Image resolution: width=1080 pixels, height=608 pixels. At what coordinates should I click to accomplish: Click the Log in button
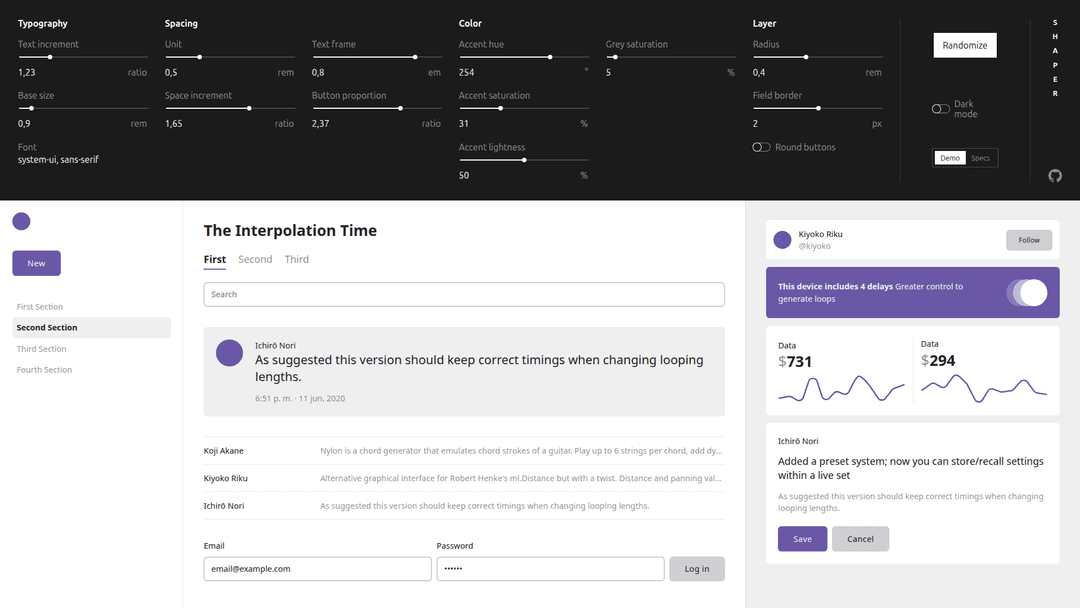click(696, 569)
